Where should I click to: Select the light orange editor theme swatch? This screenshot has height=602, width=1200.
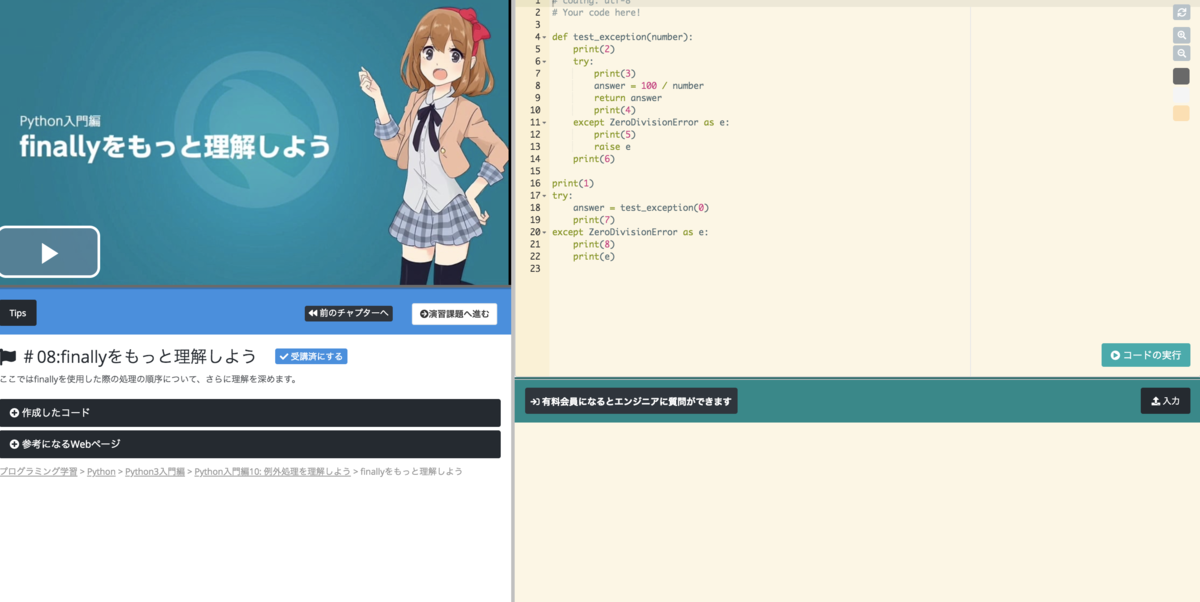tap(1181, 113)
